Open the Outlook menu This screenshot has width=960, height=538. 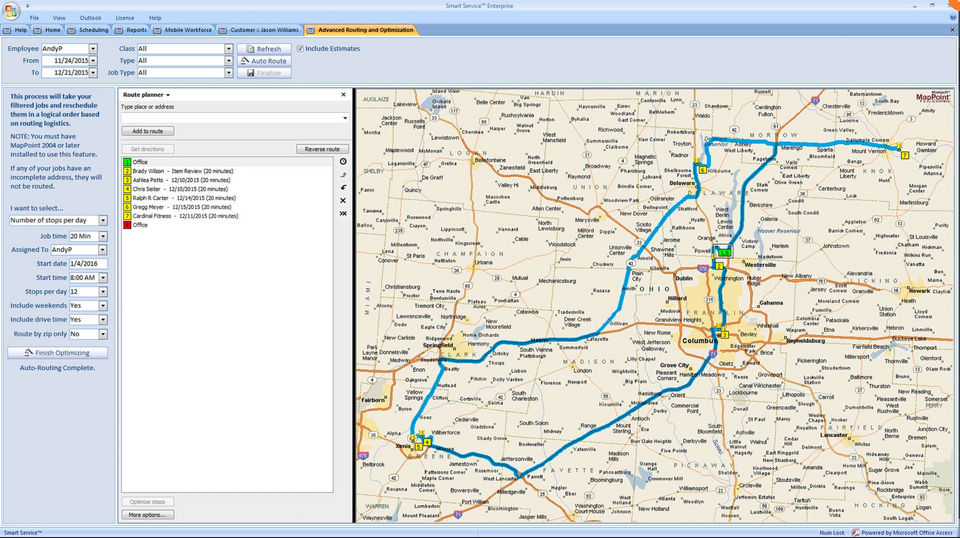tap(91, 18)
